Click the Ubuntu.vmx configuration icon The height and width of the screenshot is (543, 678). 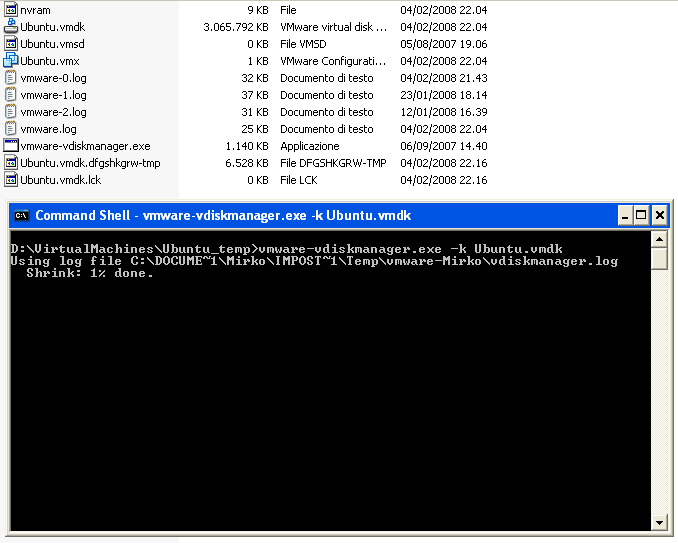[11, 61]
